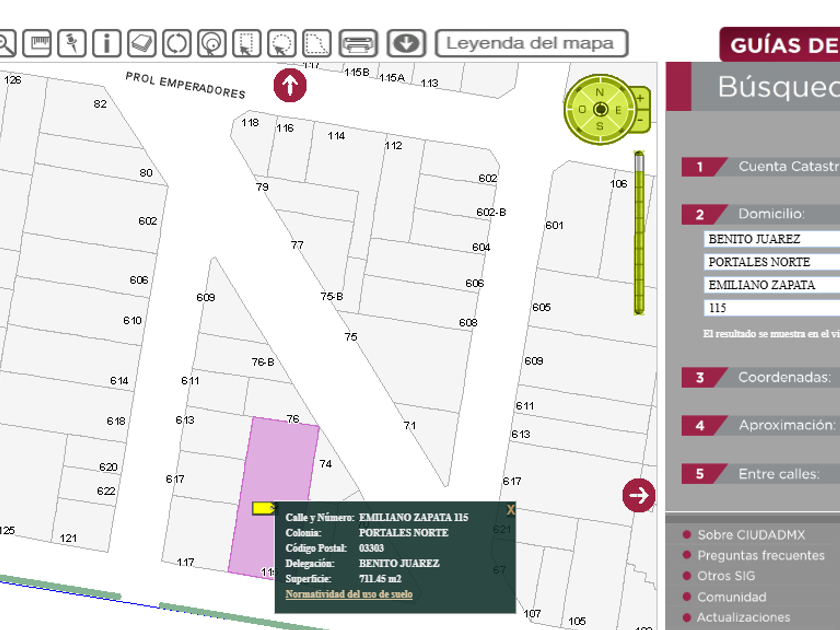
Task: Open the GUÍAS DE tab
Action: click(x=780, y=45)
